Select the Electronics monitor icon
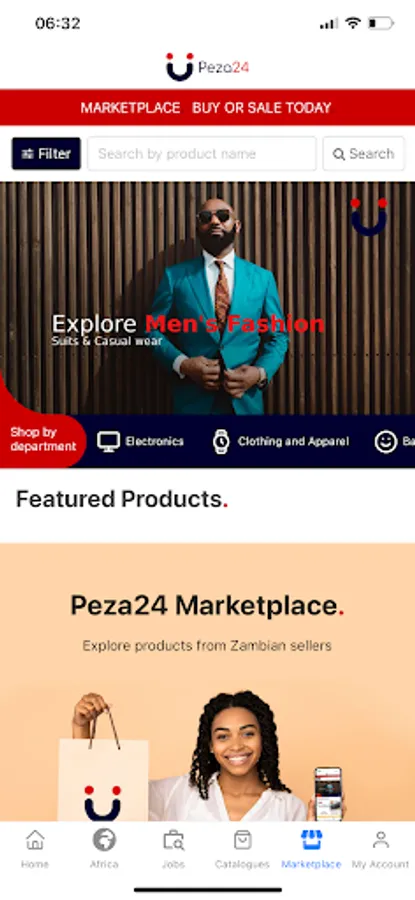415x900 pixels. pos(108,441)
